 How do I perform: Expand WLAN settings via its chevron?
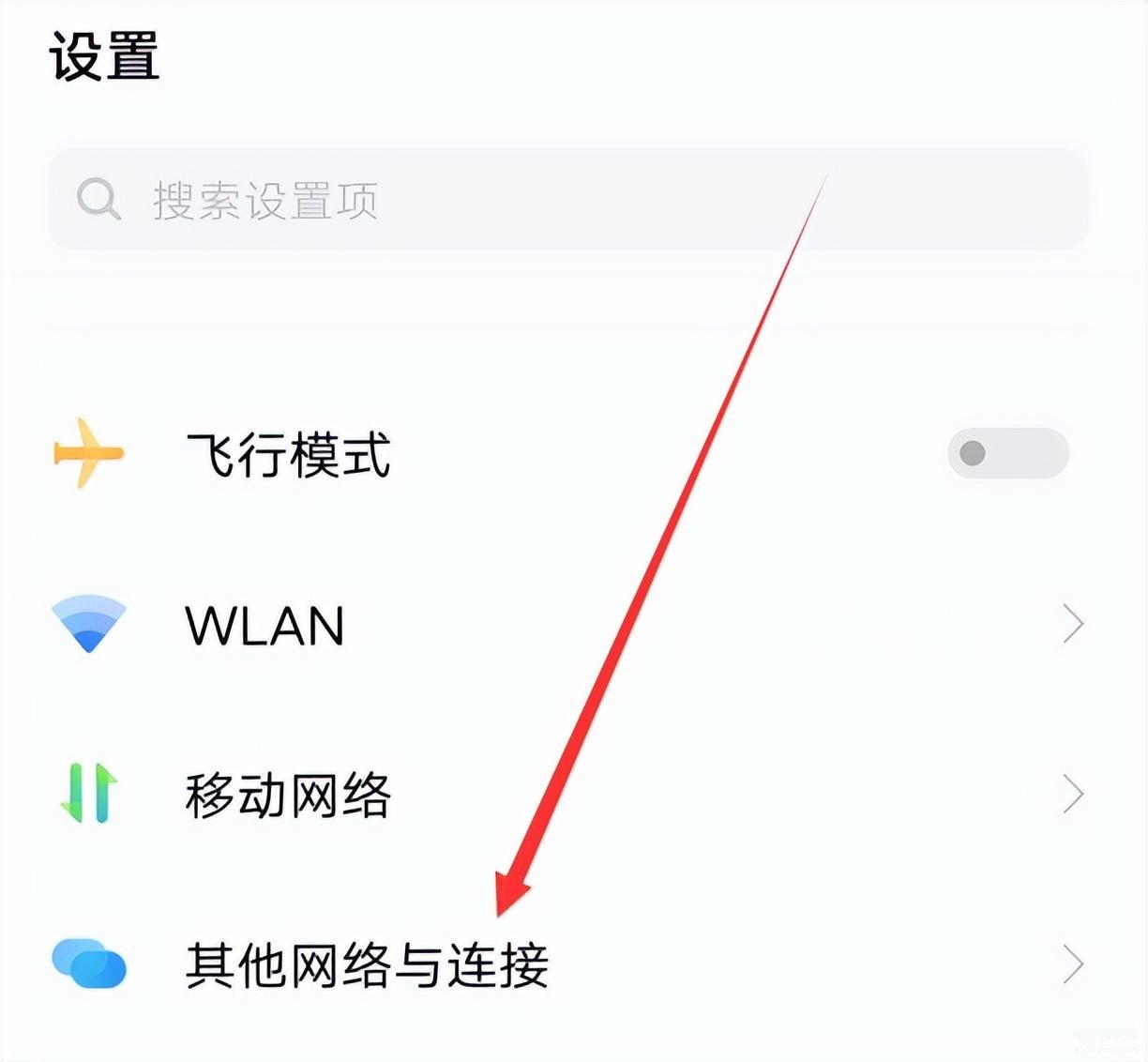pos(1073,624)
